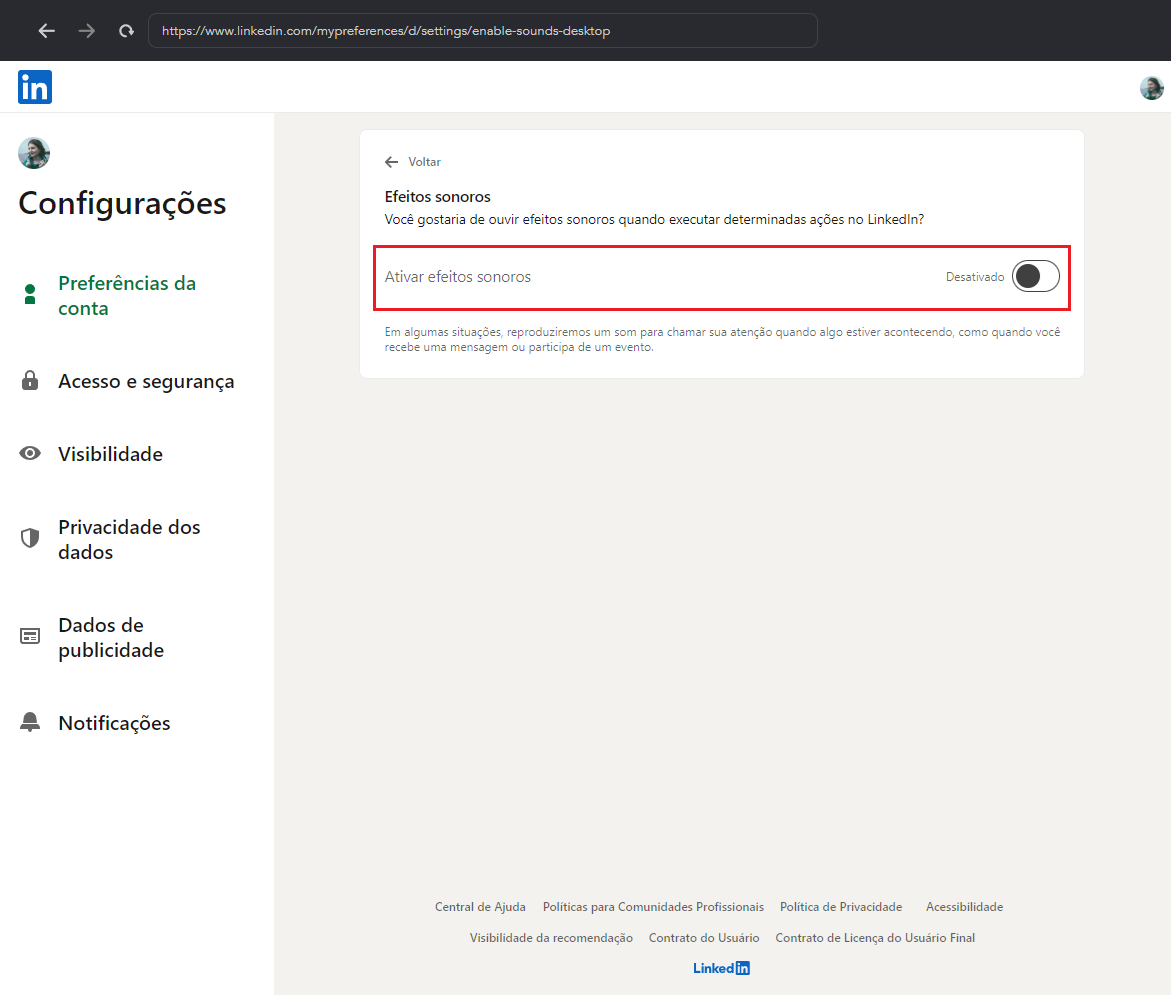Click the LinkedIn logo in the header

[35, 87]
